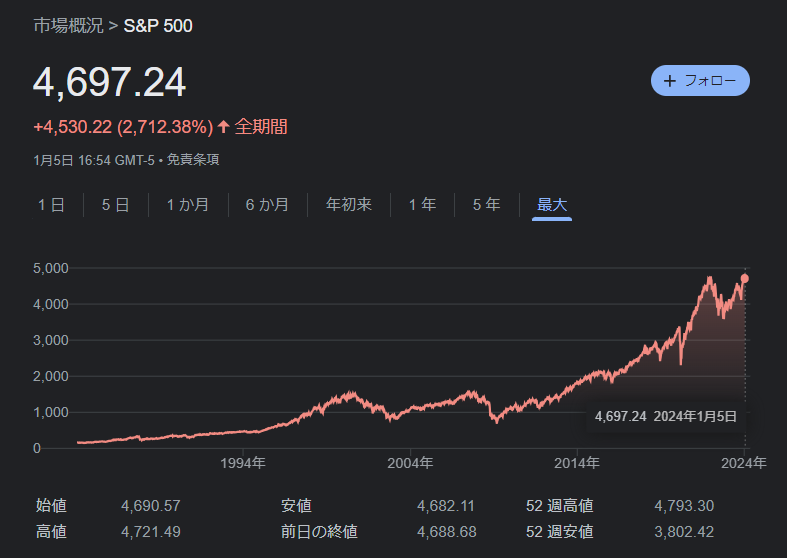Click the large 4,697.24 index price
787x558 pixels.
(x=110, y=83)
